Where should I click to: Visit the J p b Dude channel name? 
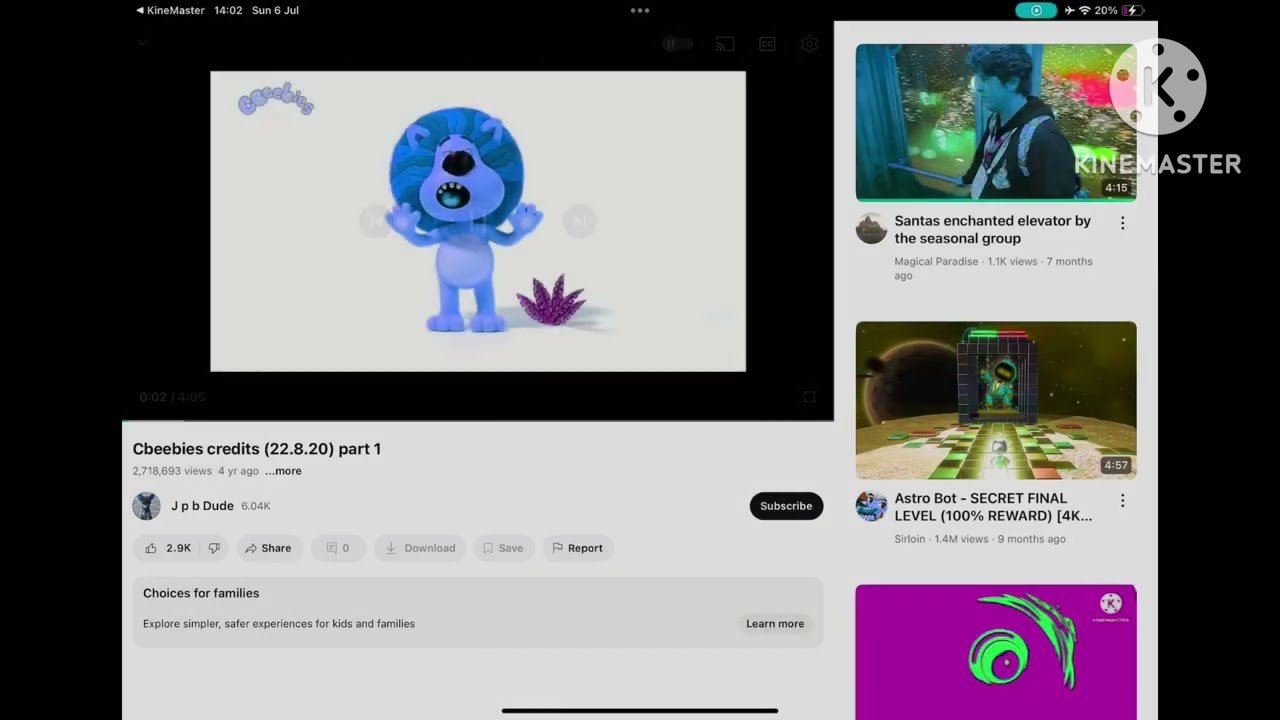click(x=202, y=506)
